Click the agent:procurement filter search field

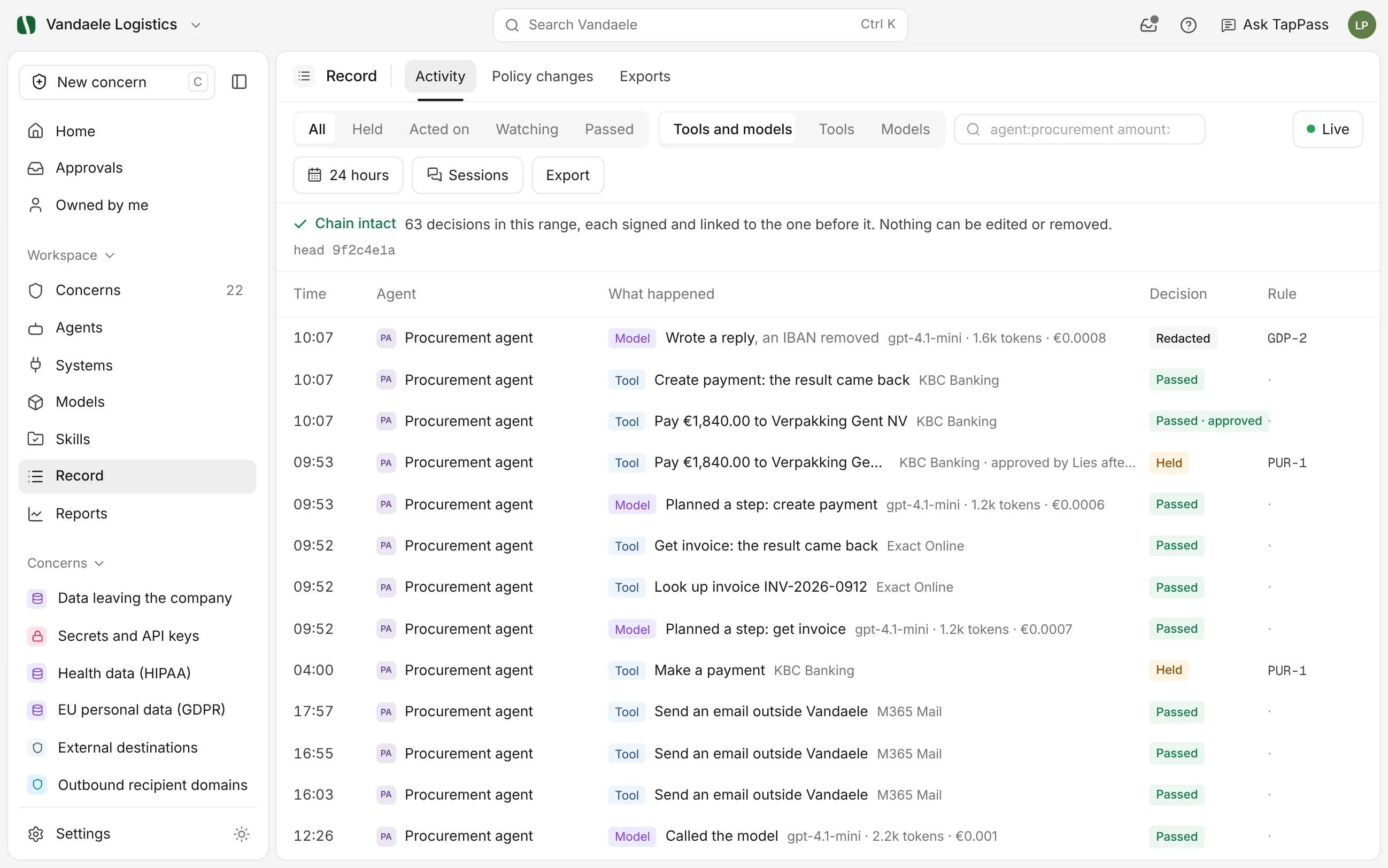click(1079, 129)
